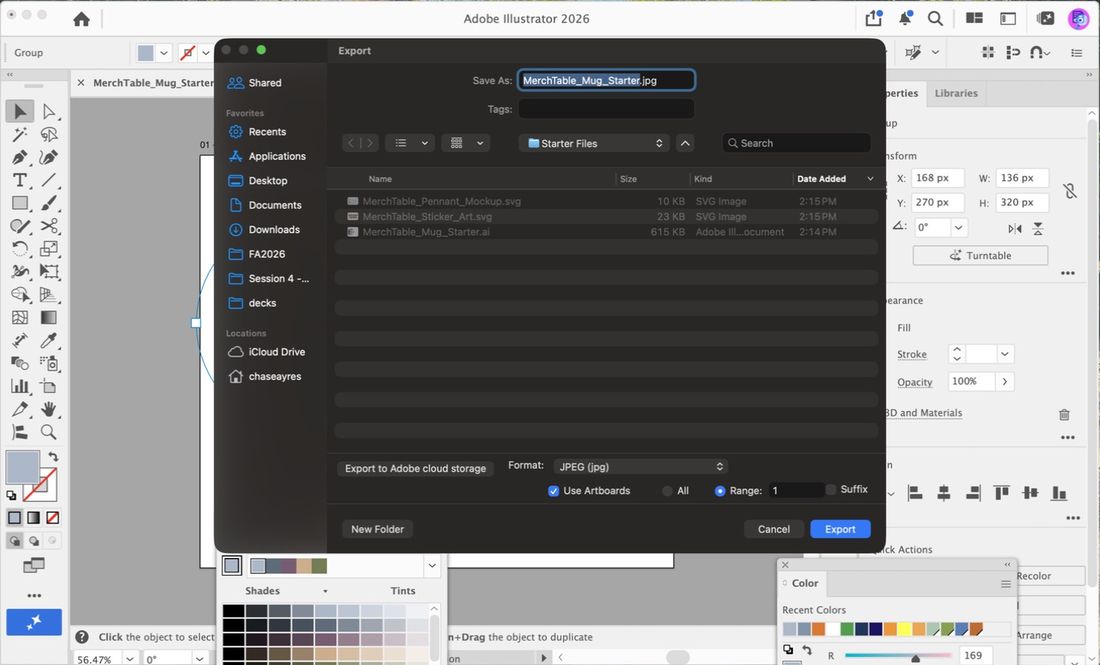Create a New Folder
This screenshot has height=665, width=1100.
click(377, 529)
